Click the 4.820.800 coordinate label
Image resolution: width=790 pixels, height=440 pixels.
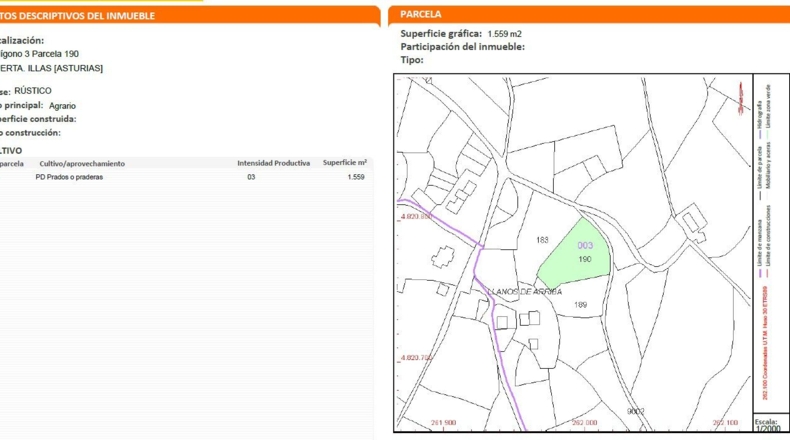[x=416, y=217]
